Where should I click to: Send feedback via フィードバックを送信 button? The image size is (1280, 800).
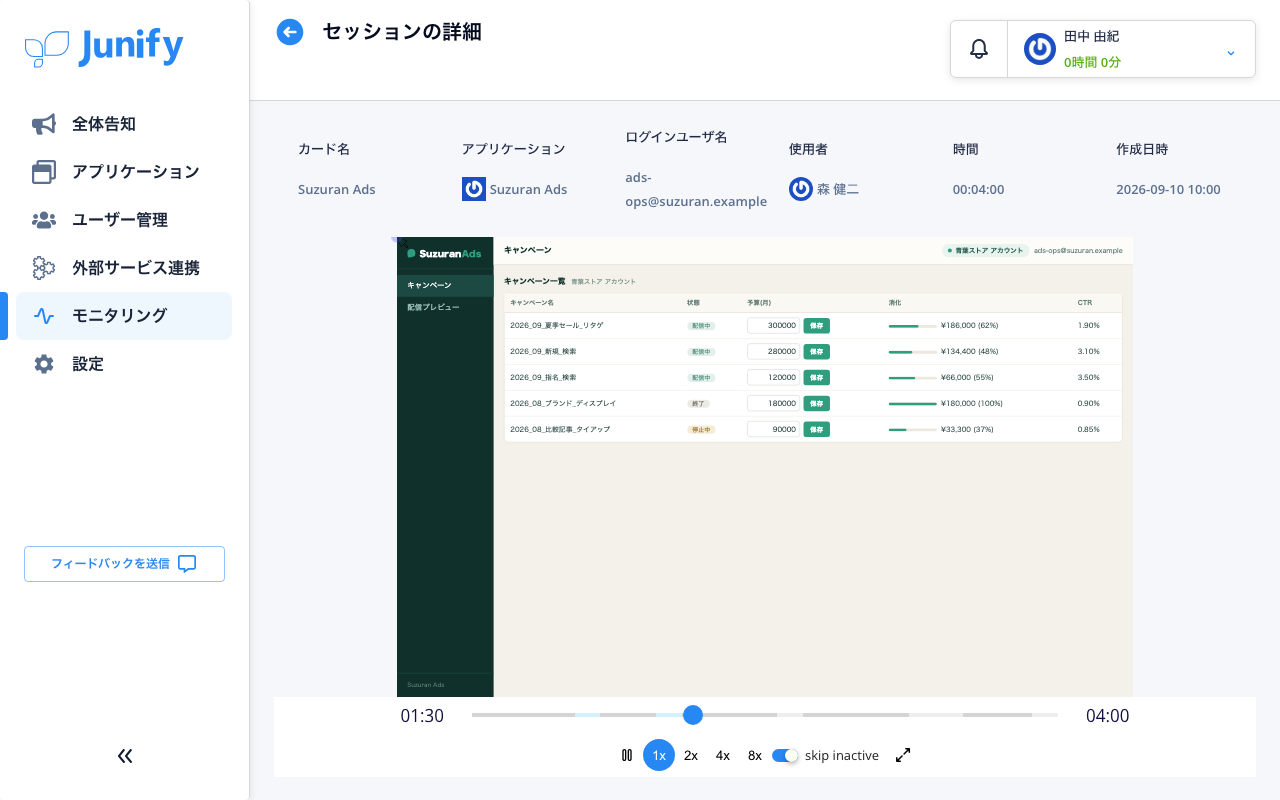[124, 564]
